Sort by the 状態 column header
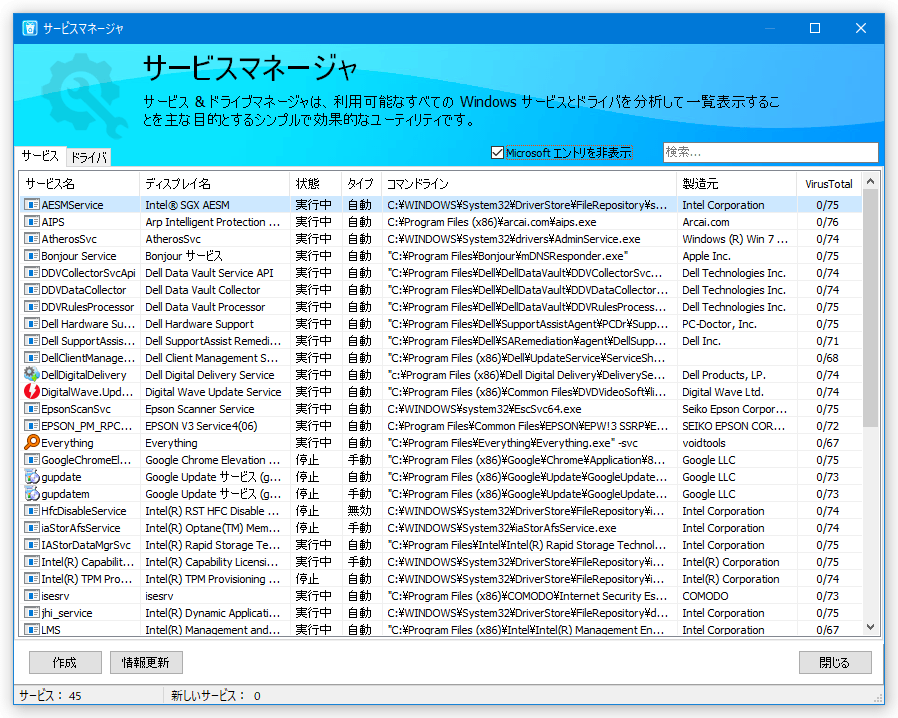This screenshot has width=898, height=718. (x=316, y=184)
